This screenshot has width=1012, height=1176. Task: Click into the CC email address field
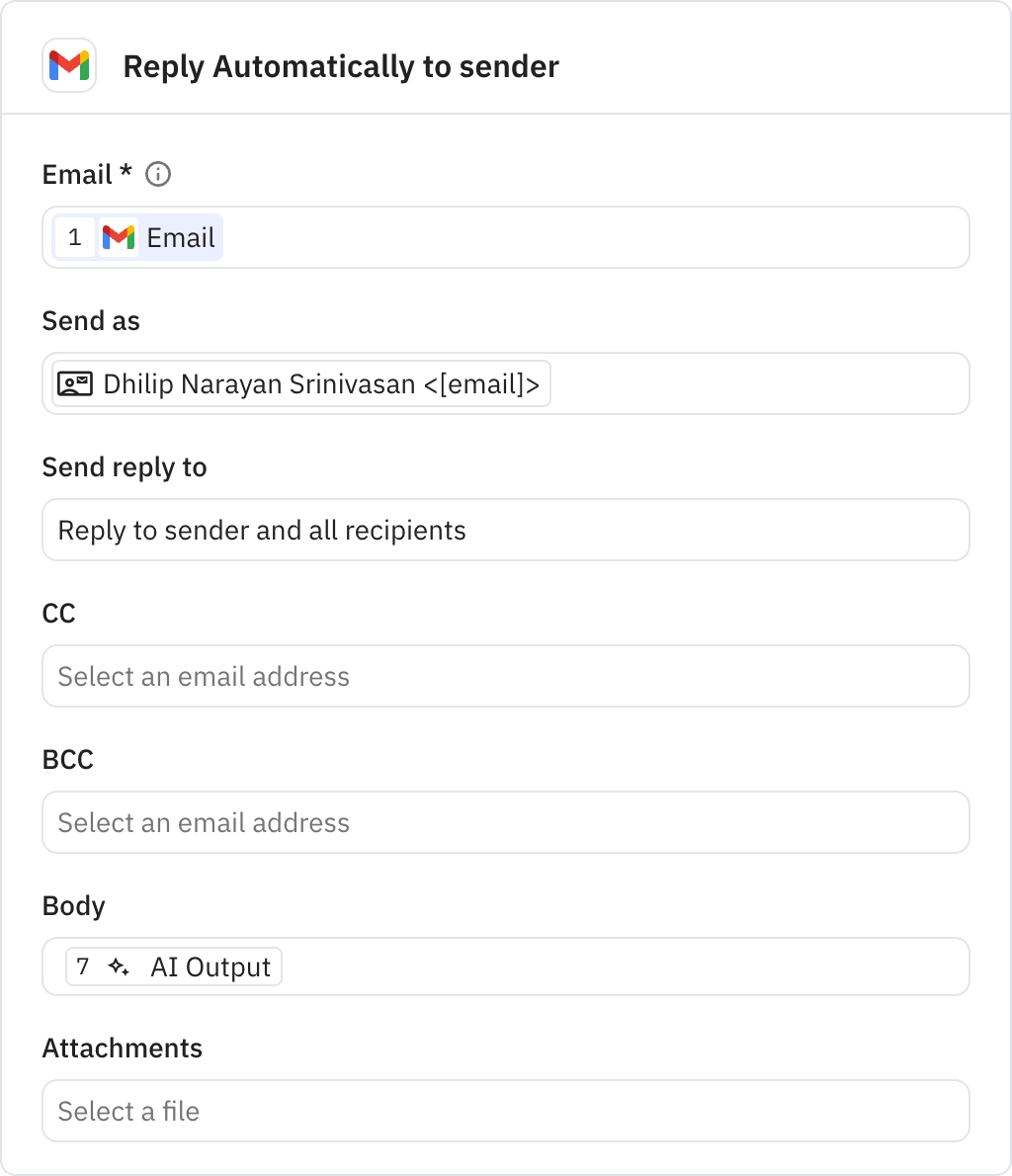(505, 676)
